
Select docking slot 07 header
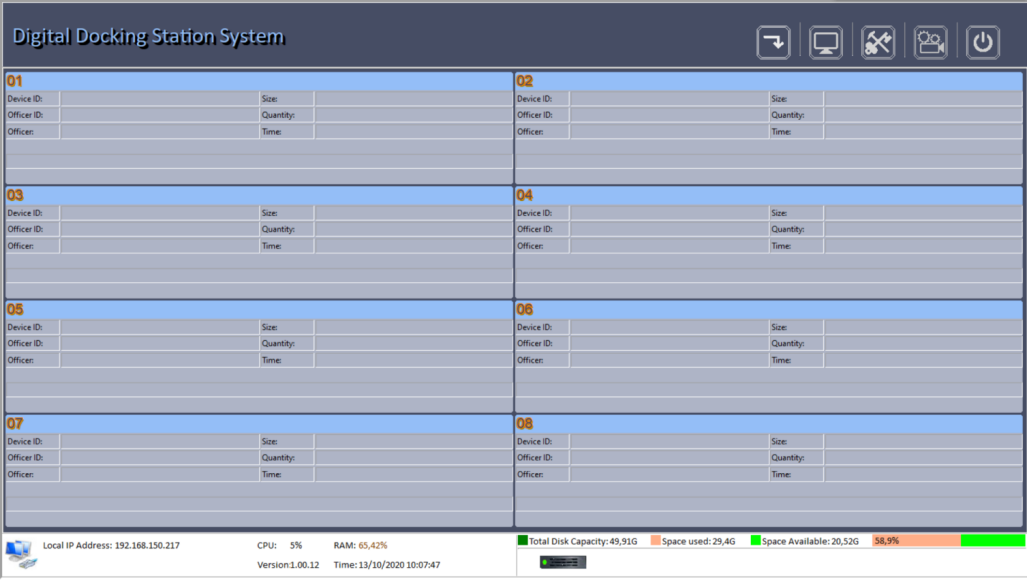(259, 424)
